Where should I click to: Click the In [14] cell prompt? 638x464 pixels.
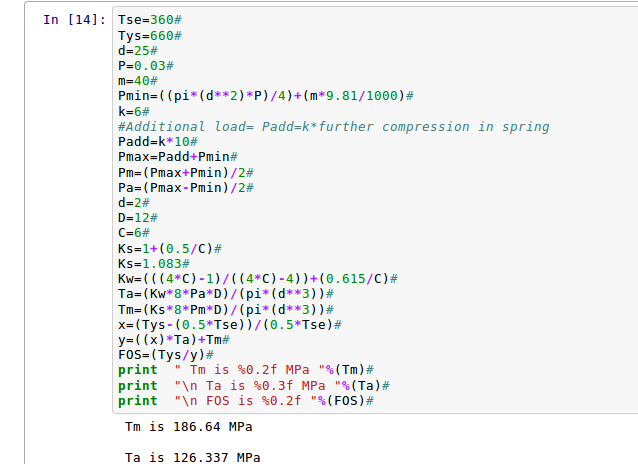[x=74, y=20]
